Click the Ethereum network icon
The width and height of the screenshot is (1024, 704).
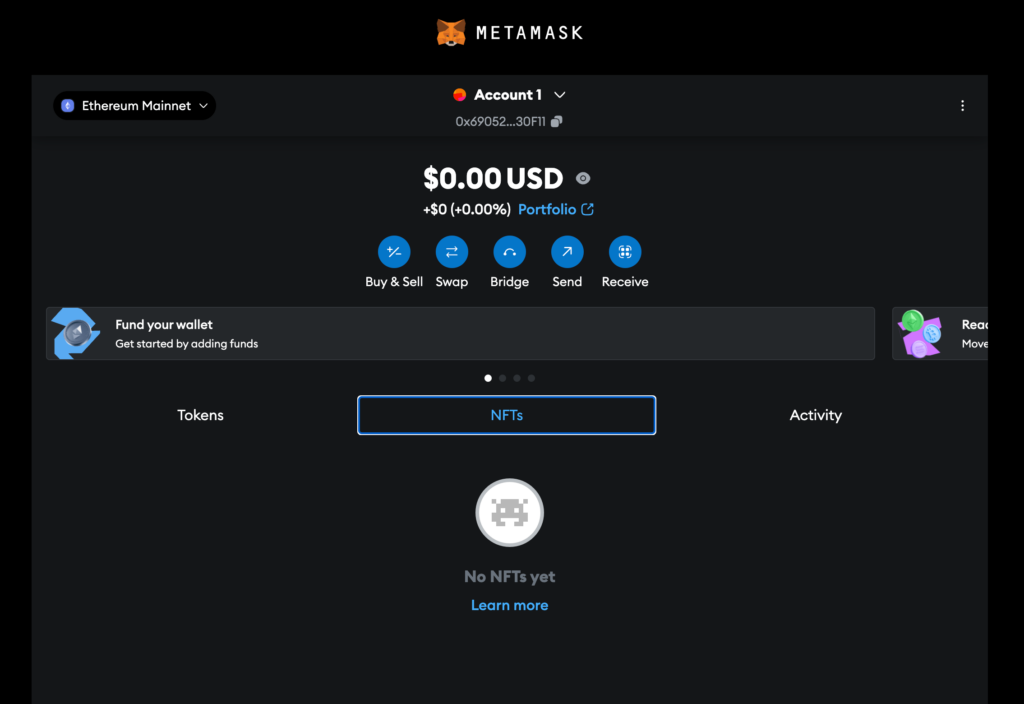67,106
